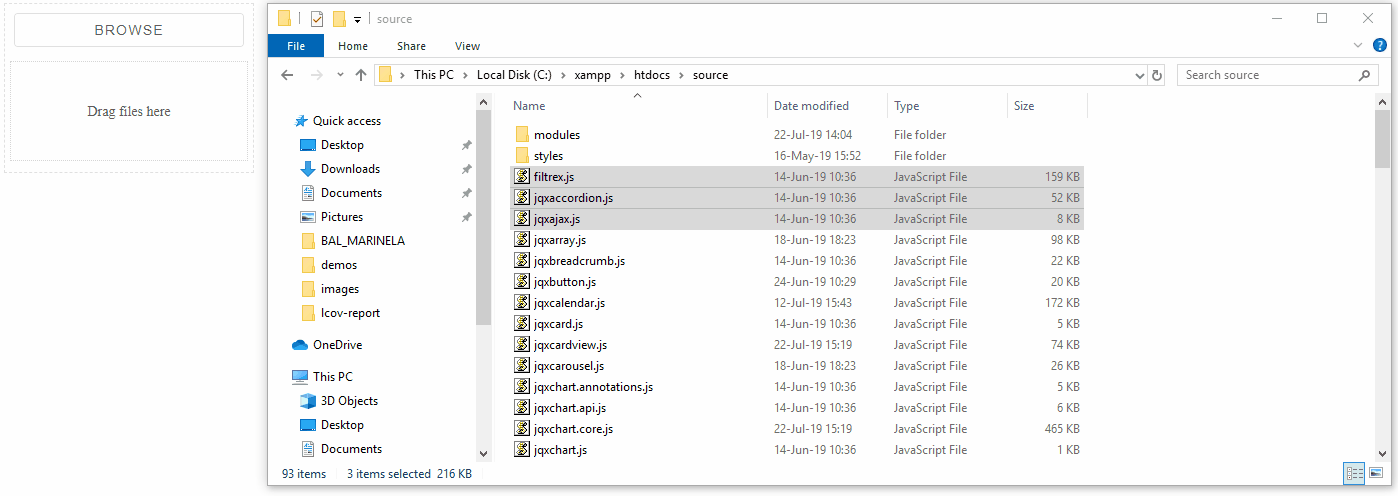Open pinned Documents under Quick access
1398x496 pixels.
[x=351, y=193]
